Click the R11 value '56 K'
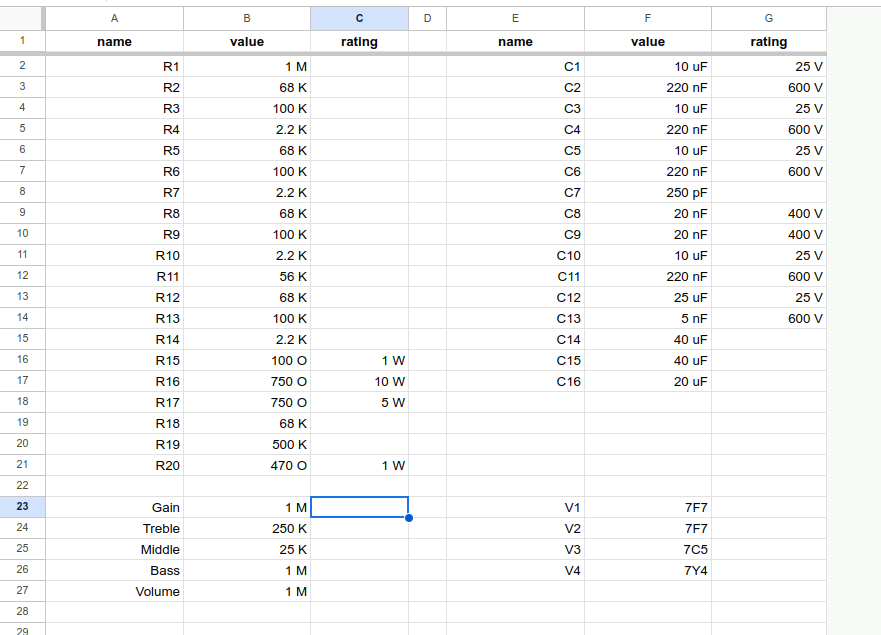881x635 pixels. (x=247, y=276)
